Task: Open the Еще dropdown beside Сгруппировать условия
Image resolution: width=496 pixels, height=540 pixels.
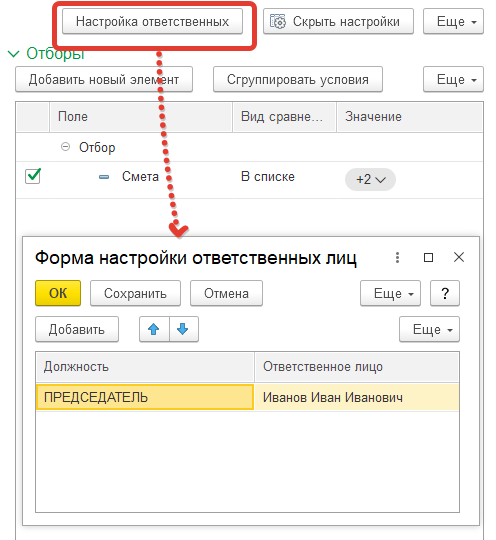Action: click(x=453, y=80)
